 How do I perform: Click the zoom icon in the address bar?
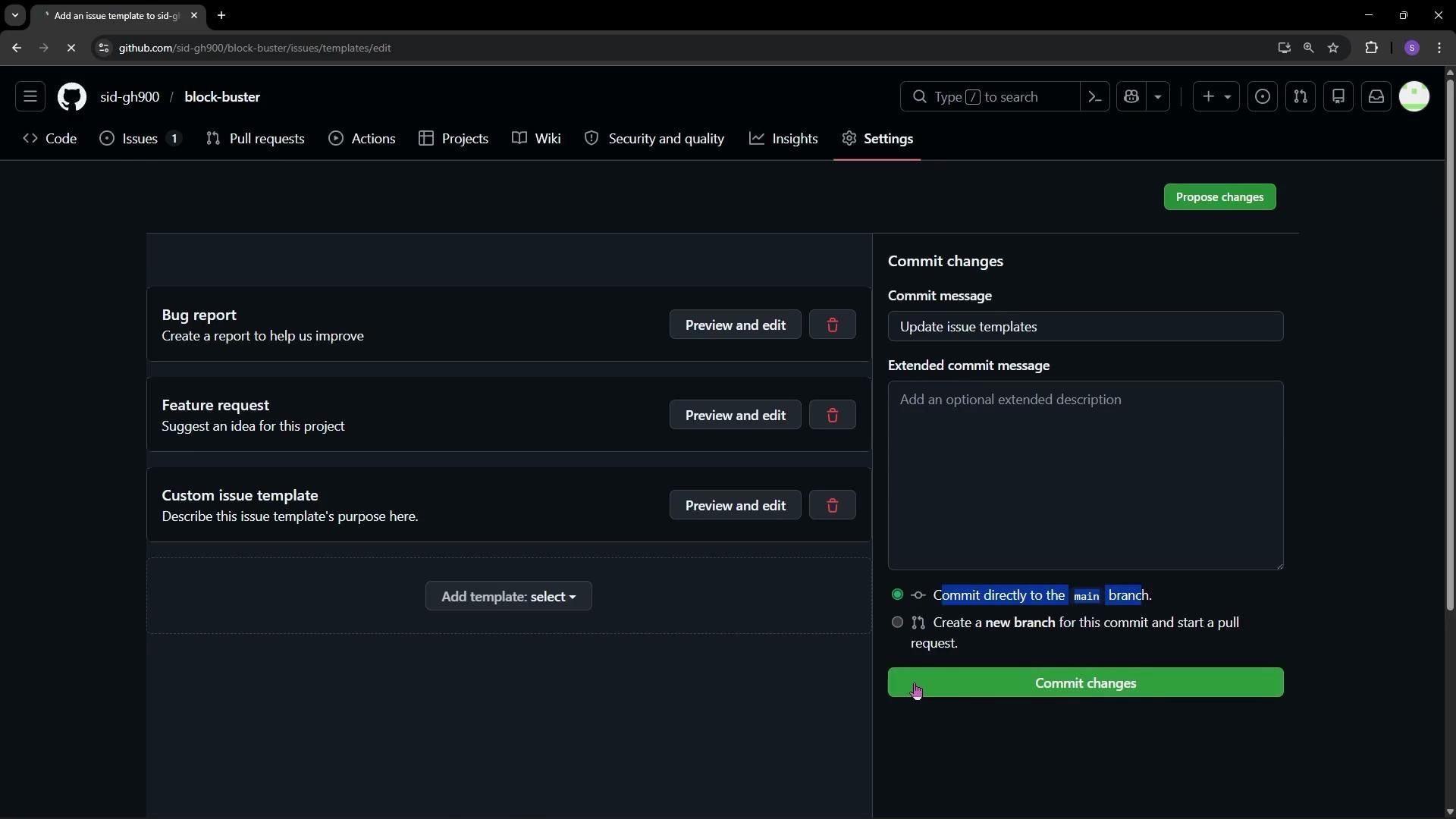pos(1309,48)
